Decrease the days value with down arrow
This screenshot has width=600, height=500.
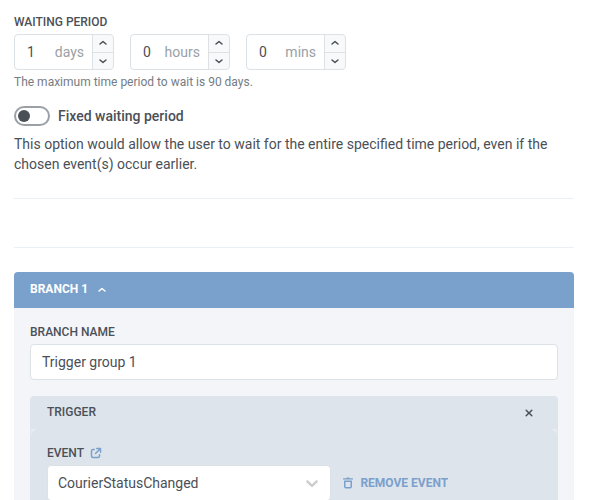(x=103, y=61)
